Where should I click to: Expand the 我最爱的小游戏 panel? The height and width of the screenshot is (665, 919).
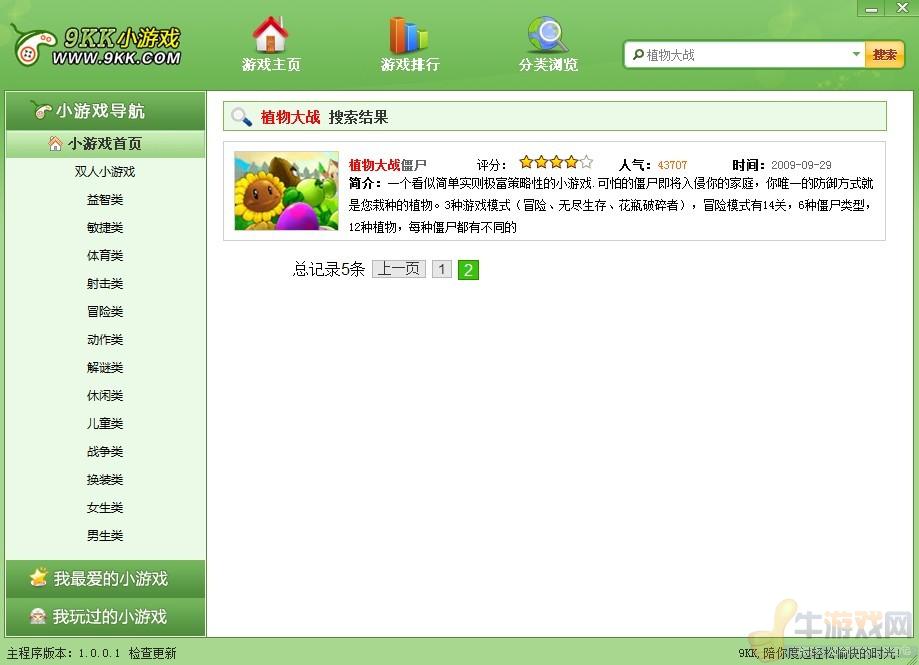[105, 578]
